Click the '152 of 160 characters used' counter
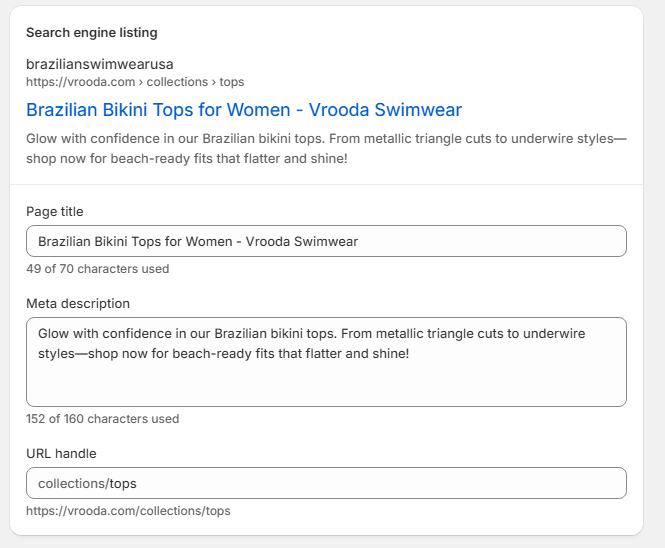Viewport: 665px width, 548px height. pyautogui.click(x=102, y=419)
